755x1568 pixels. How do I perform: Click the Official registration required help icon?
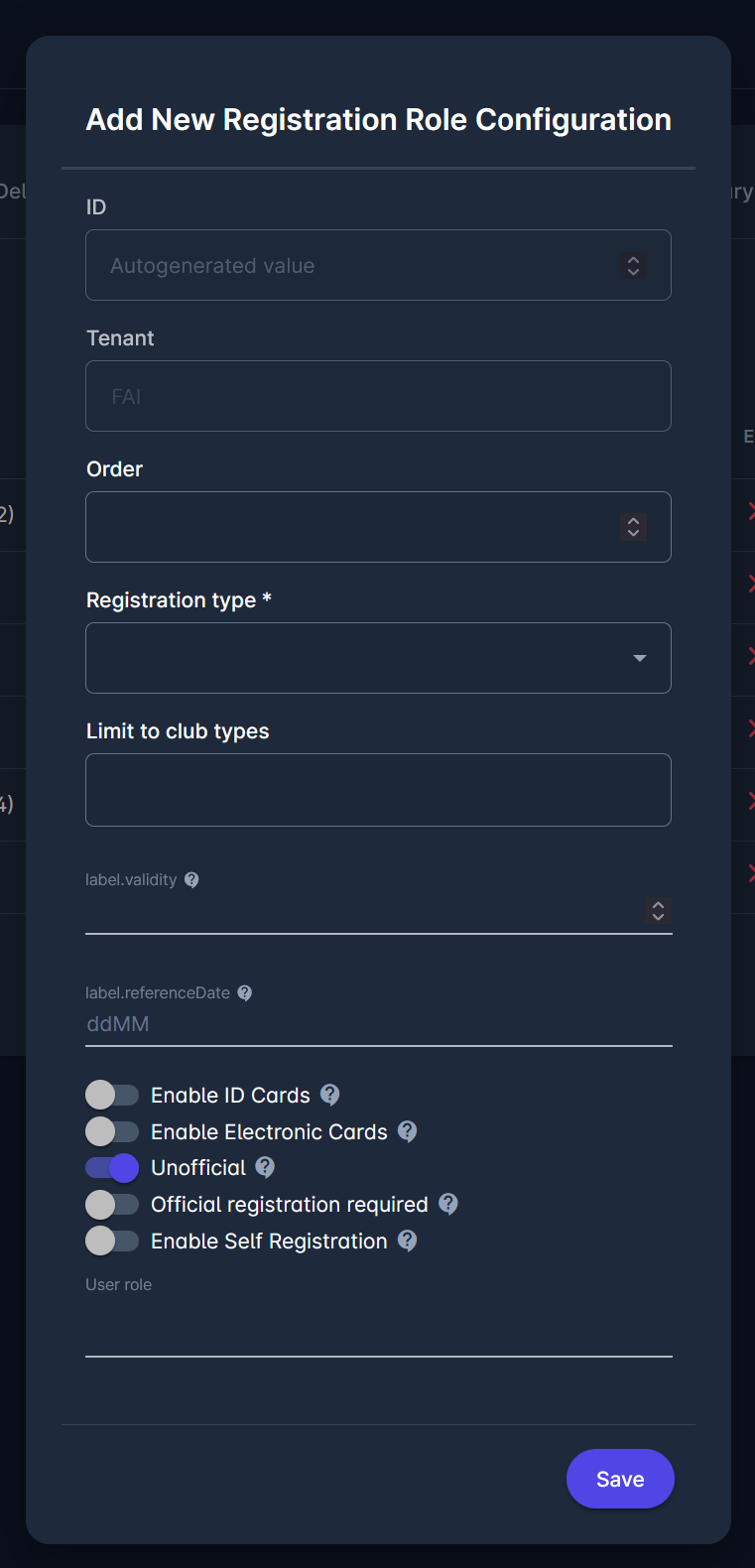pos(447,1204)
